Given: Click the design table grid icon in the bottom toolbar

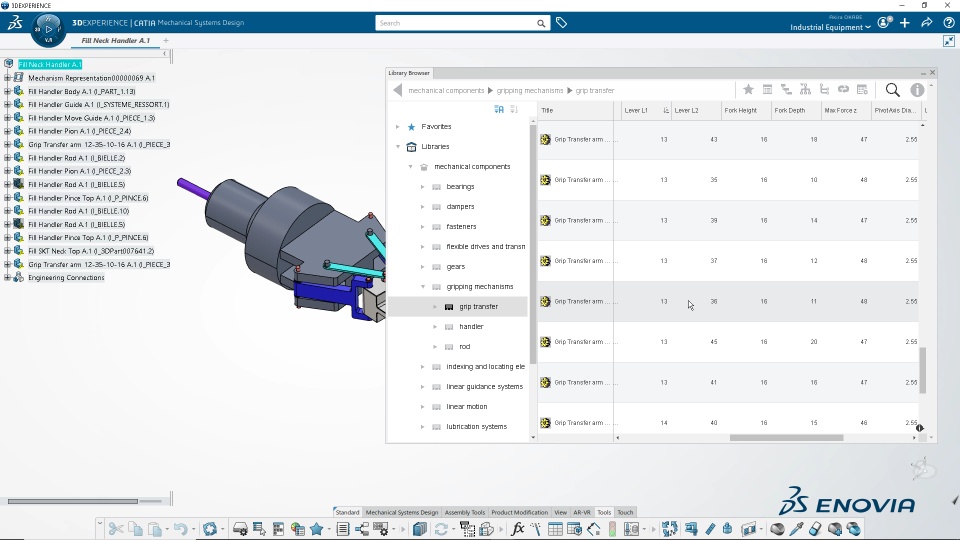Looking at the screenshot, I should 555,529.
